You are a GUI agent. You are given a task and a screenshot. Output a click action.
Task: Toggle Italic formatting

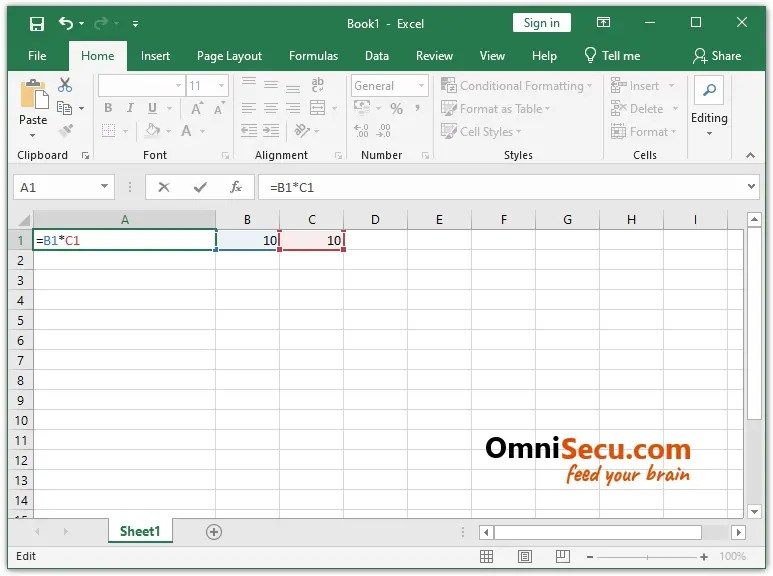pyautogui.click(x=130, y=108)
